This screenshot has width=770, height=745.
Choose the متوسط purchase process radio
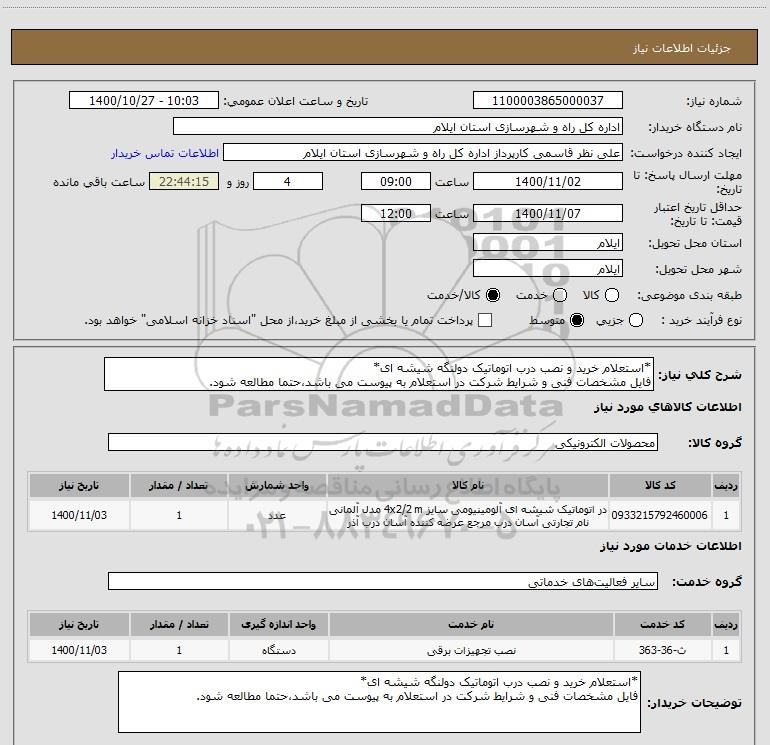577,321
